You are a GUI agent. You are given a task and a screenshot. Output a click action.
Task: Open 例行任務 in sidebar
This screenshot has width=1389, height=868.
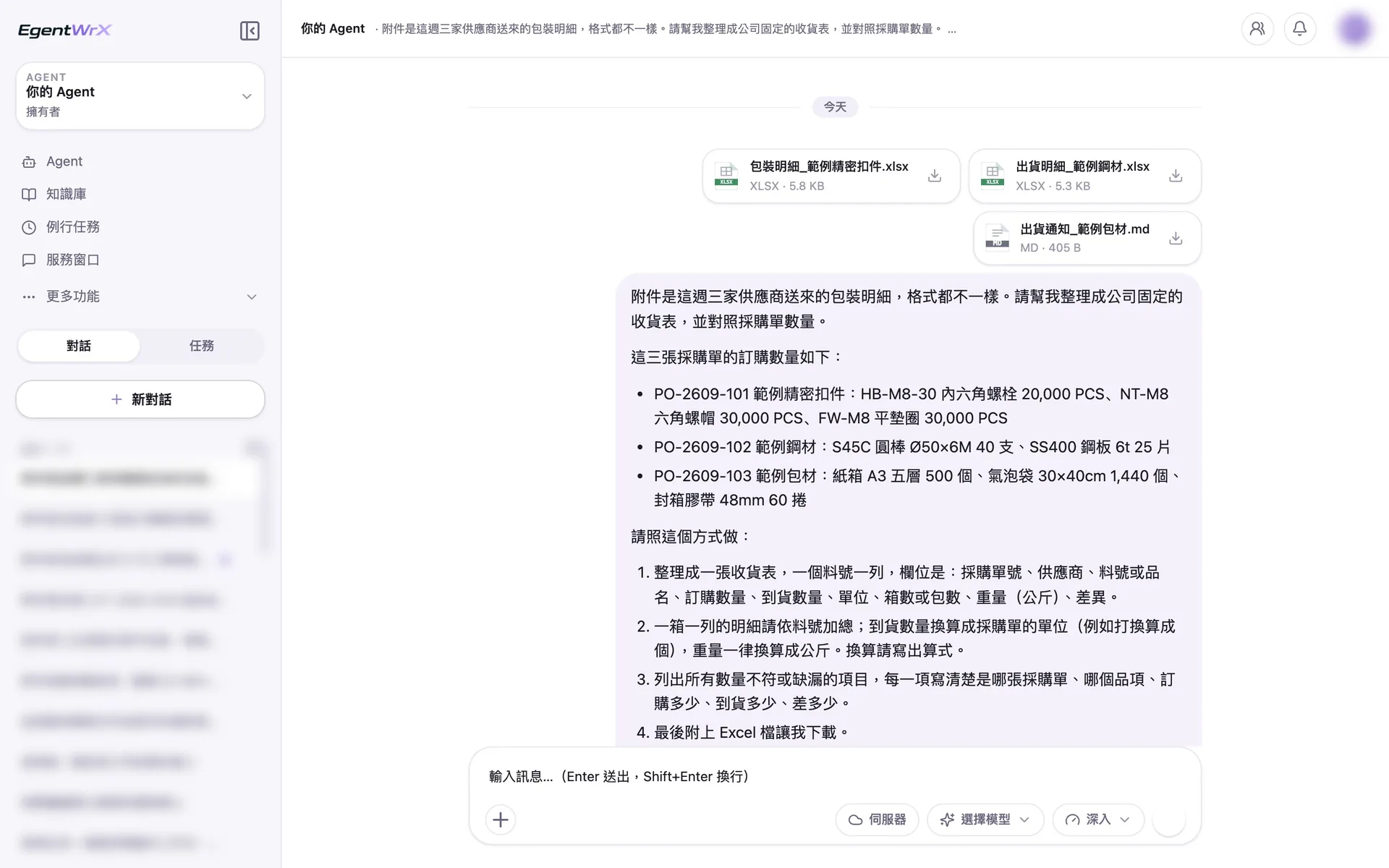click(140, 227)
